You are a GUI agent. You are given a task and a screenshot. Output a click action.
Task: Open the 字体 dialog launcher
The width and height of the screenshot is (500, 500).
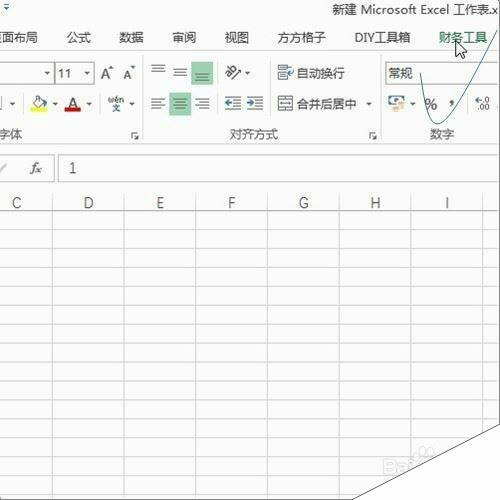tap(135, 136)
